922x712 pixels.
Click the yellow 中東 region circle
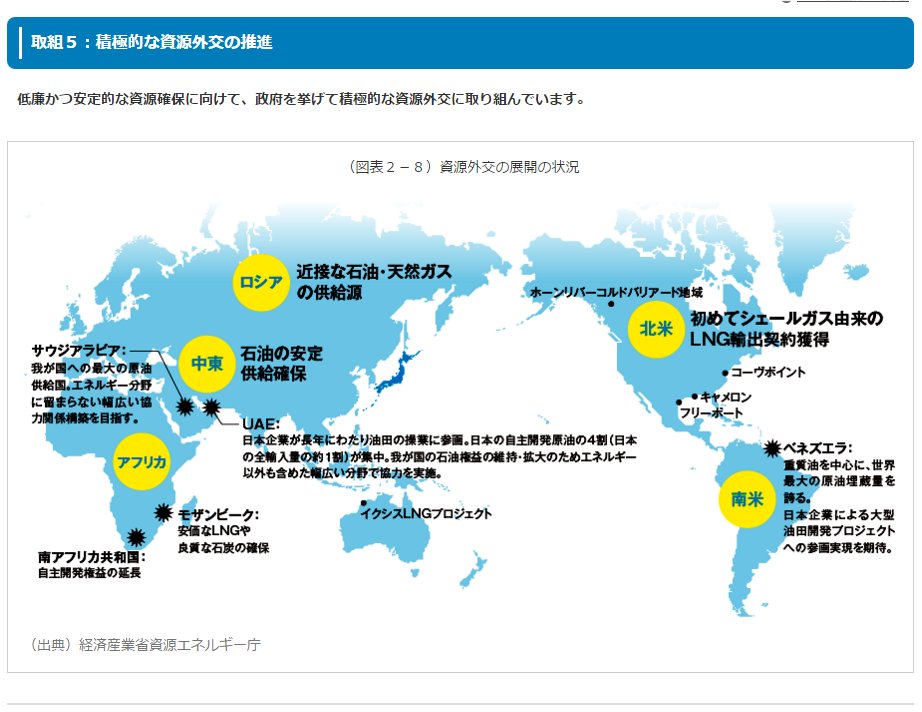[207, 363]
